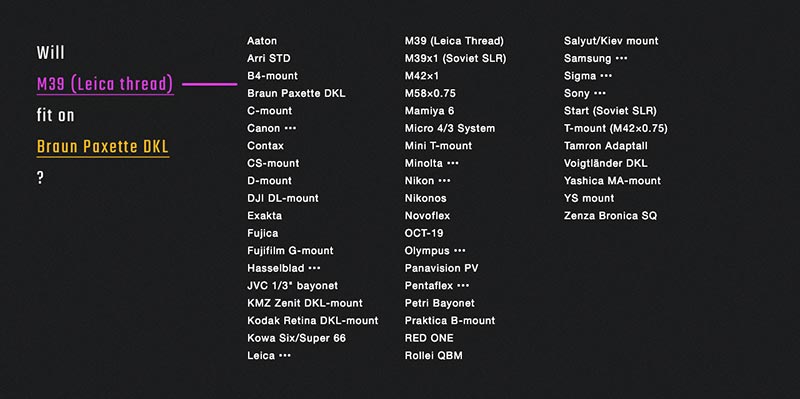Expand the Hasselblad sub-mounts
Image resolution: width=800 pixels, height=399 pixels.
(315, 268)
